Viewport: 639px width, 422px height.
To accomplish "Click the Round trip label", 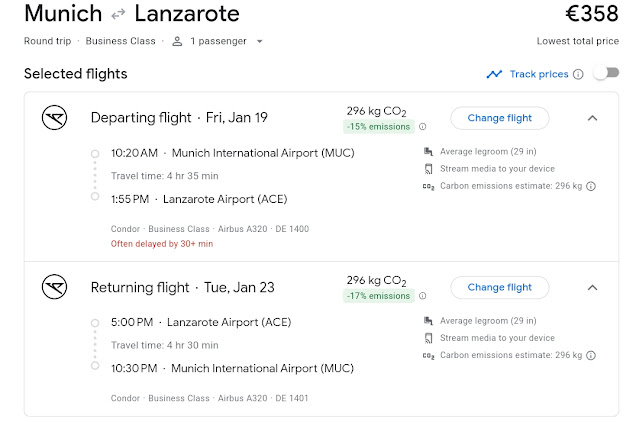I will pos(50,41).
